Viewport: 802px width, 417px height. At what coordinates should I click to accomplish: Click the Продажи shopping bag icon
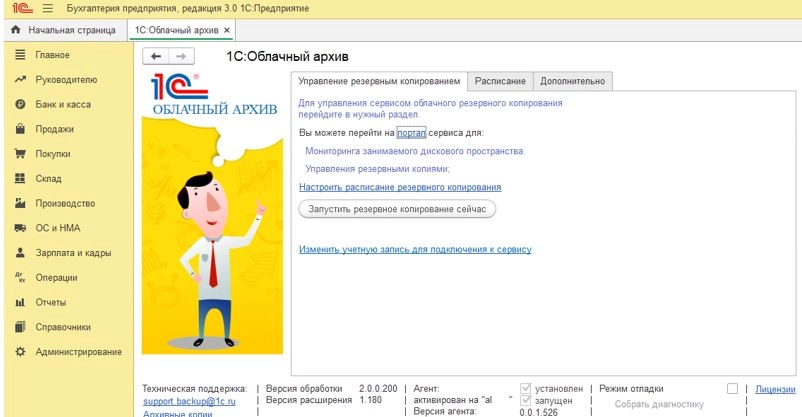click(x=20, y=129)
